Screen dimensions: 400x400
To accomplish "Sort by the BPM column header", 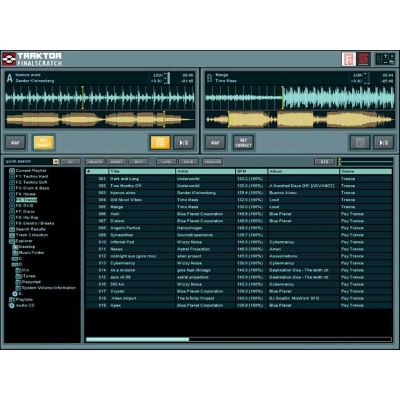I will [252, 171].
